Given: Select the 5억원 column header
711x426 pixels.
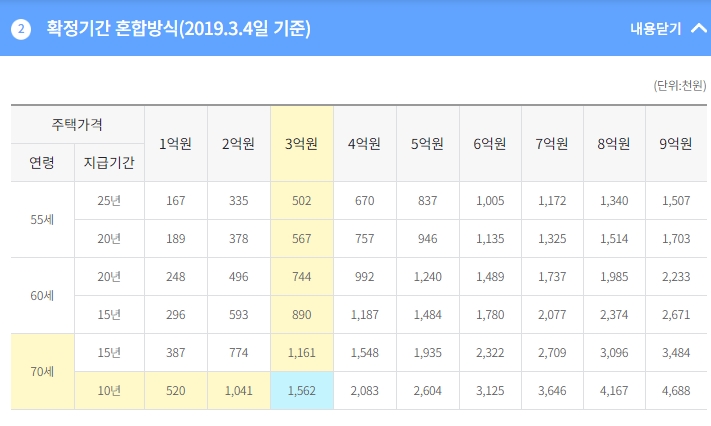Looking at the screenshot, I should [x=428, y=144].
